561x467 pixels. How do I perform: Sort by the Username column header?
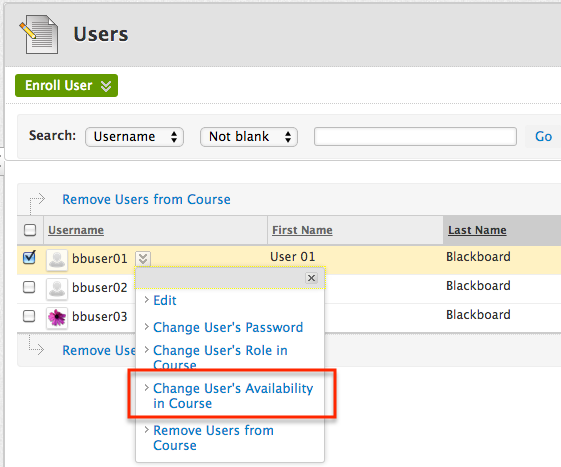click(x=76, y=230)
